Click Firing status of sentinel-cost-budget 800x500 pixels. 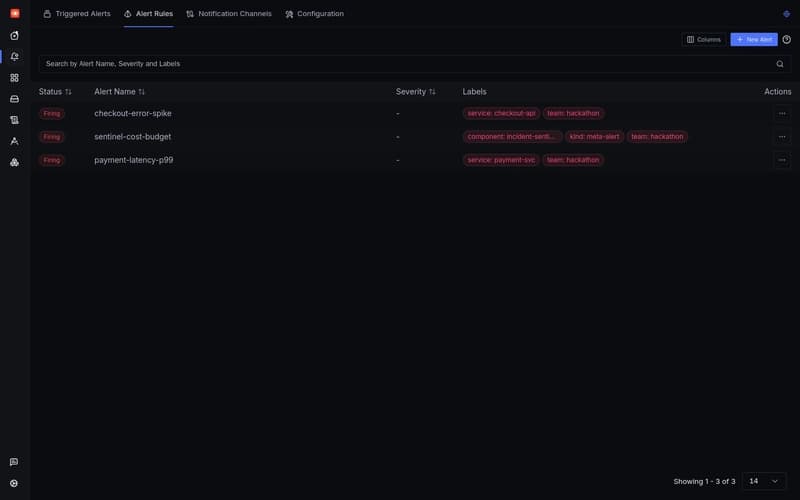(52, 137)
